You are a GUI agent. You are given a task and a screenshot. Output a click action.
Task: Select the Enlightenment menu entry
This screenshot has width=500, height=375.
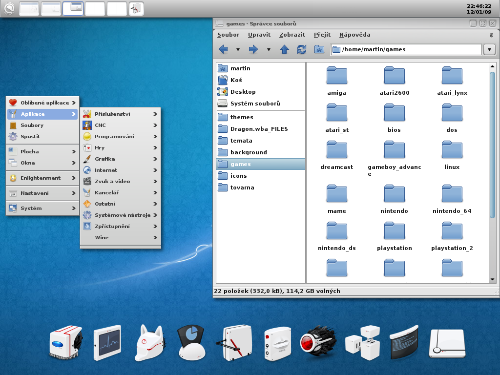(42, 178)
